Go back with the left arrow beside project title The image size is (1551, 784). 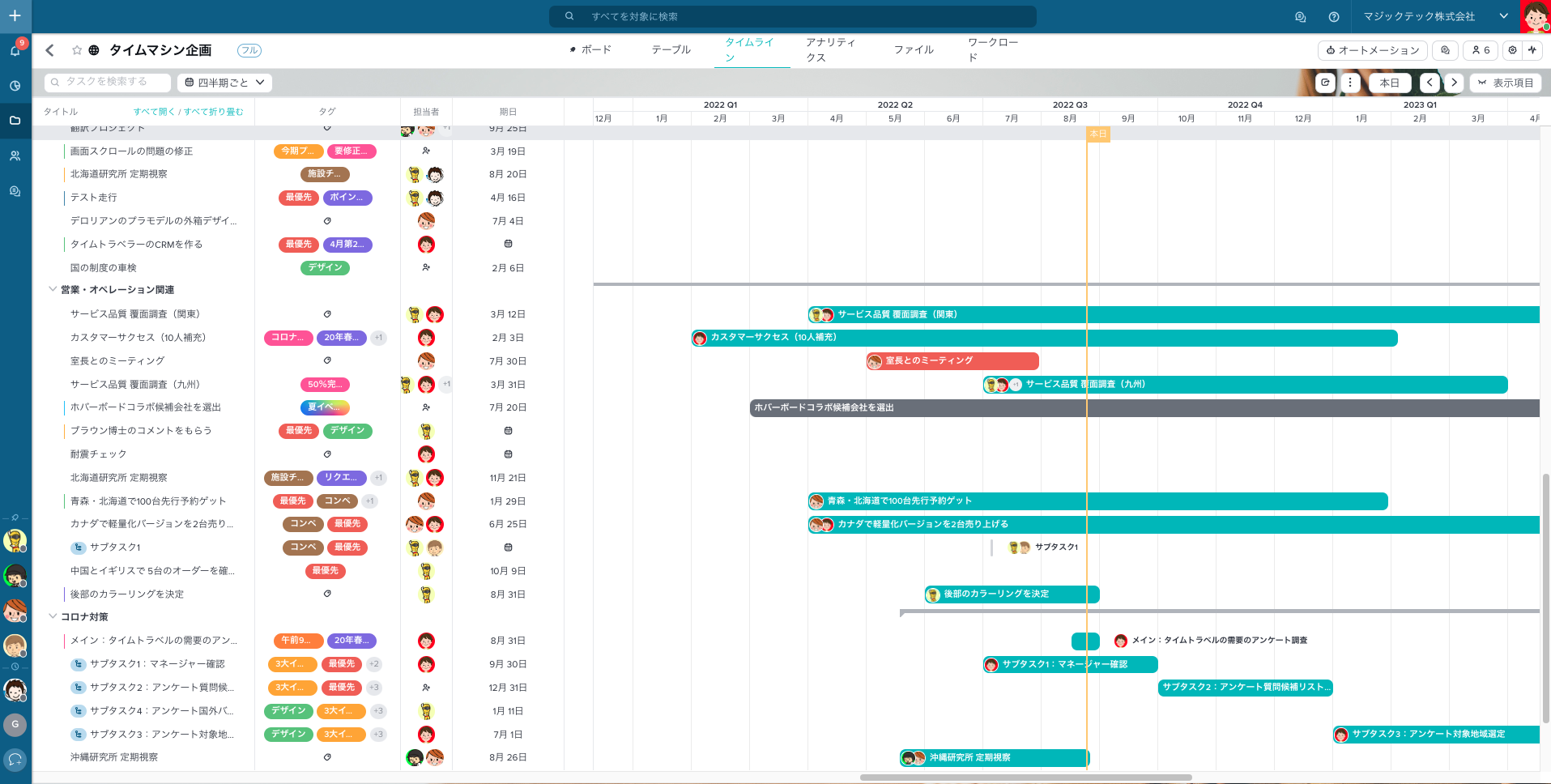click(50, 50)
